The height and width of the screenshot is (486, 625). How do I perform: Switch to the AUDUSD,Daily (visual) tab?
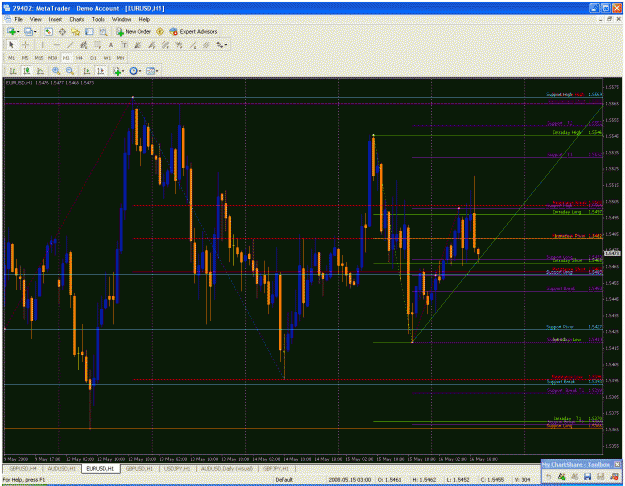[x=226, y=468]
